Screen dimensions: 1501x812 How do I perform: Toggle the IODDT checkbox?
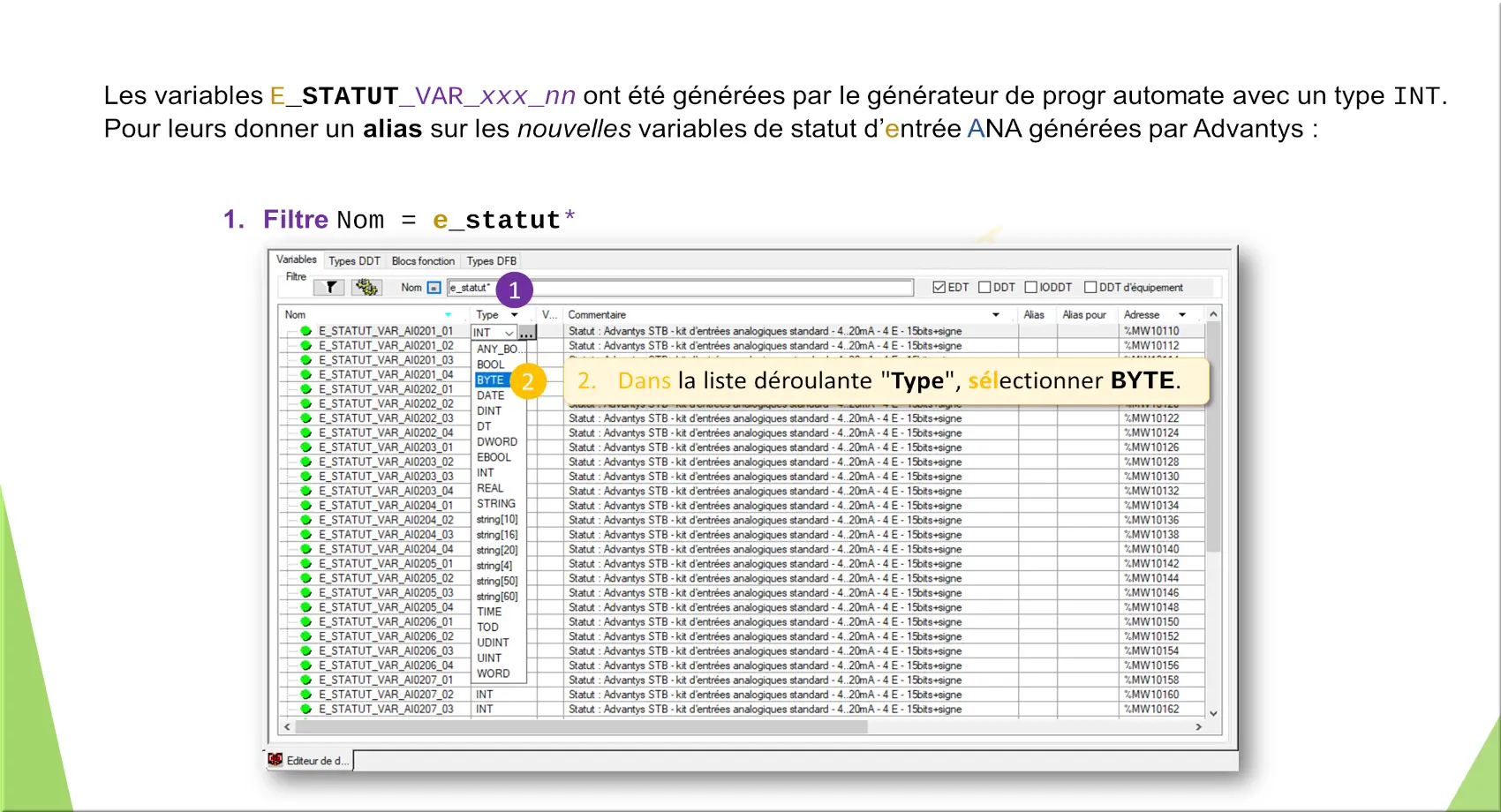[x=1030, y=288]
